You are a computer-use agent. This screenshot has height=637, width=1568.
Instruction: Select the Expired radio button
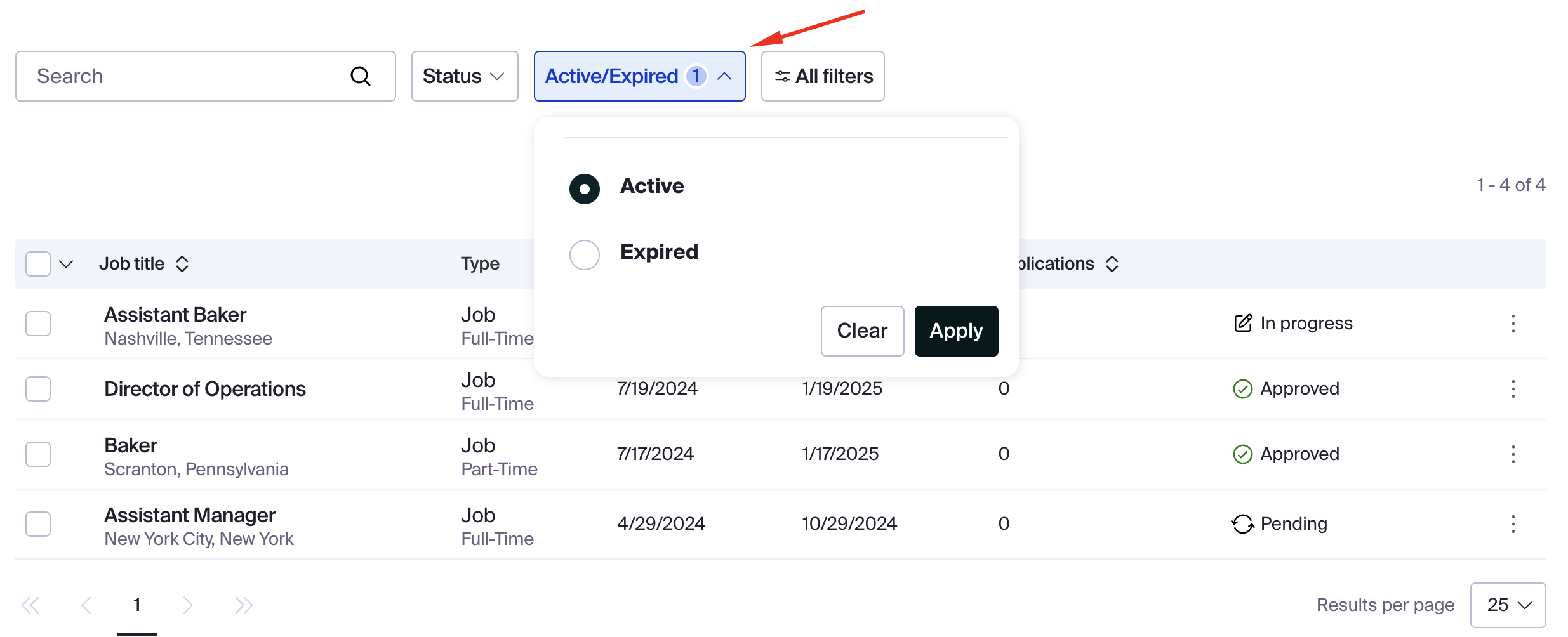coord(584,254)
